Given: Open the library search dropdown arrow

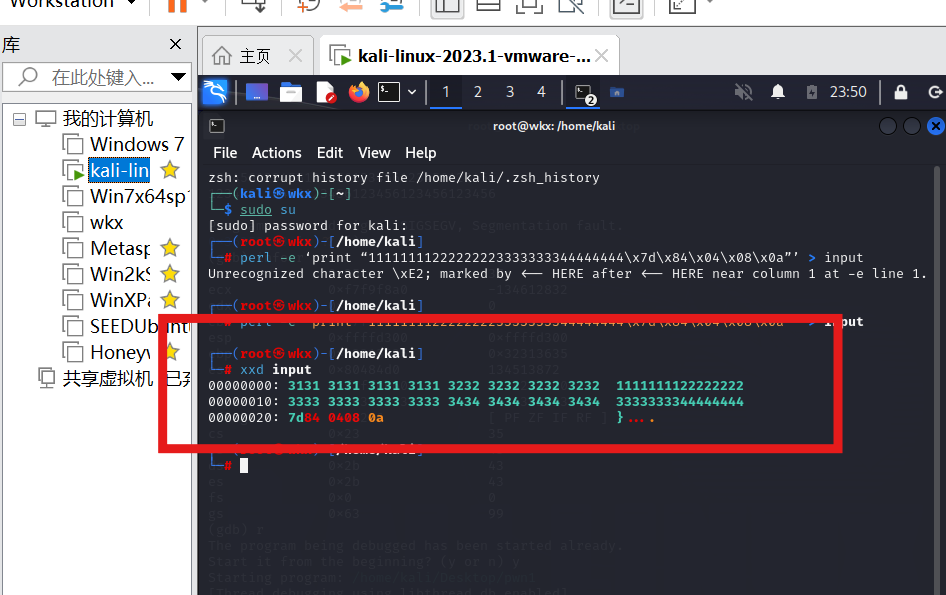Looking at the screenshot, I should (178, 77).
